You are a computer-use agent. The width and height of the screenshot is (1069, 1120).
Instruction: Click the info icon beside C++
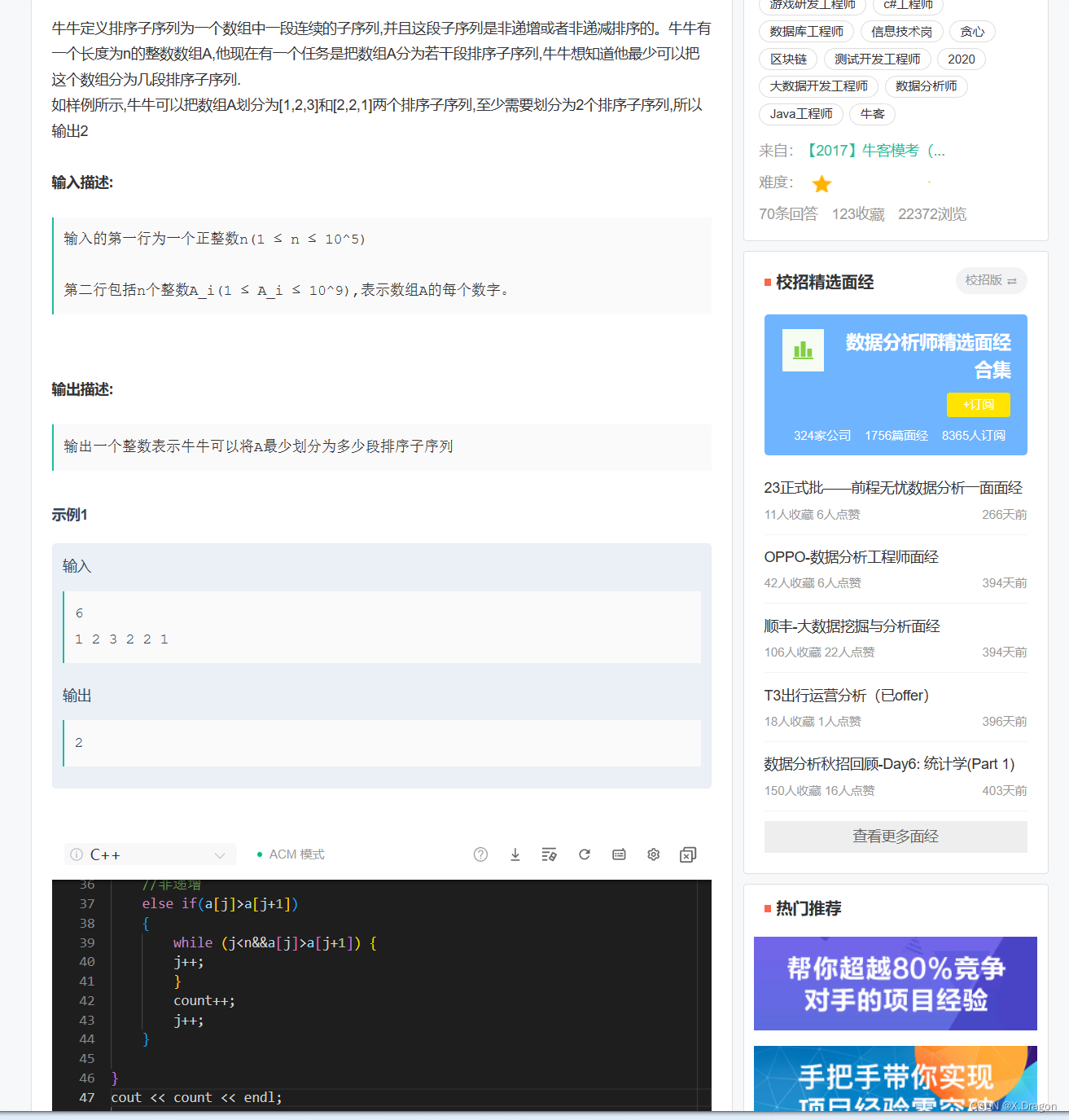pos(77,854)
